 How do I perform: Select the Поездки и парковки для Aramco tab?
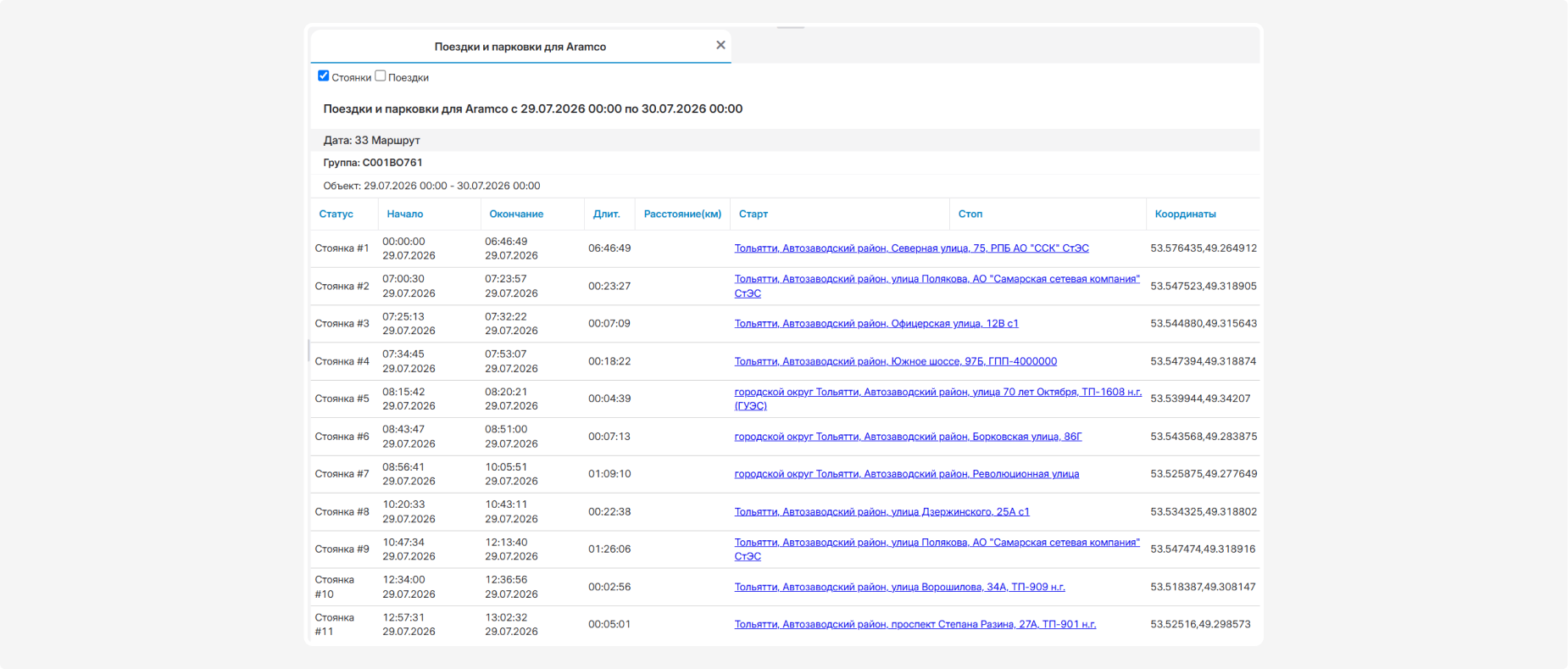click(520, 47)
